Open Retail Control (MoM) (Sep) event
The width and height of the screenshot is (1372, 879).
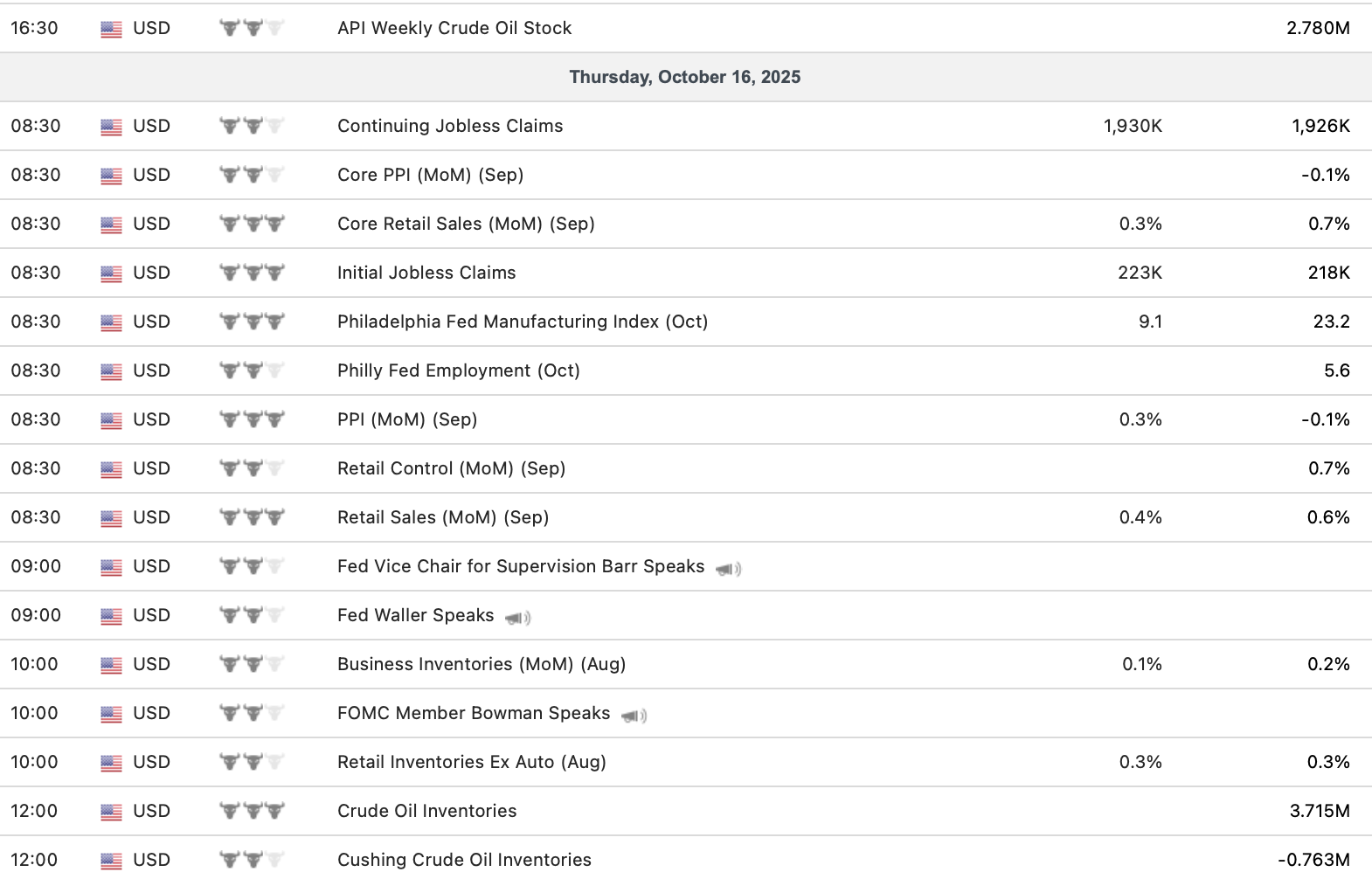[451, 468]
